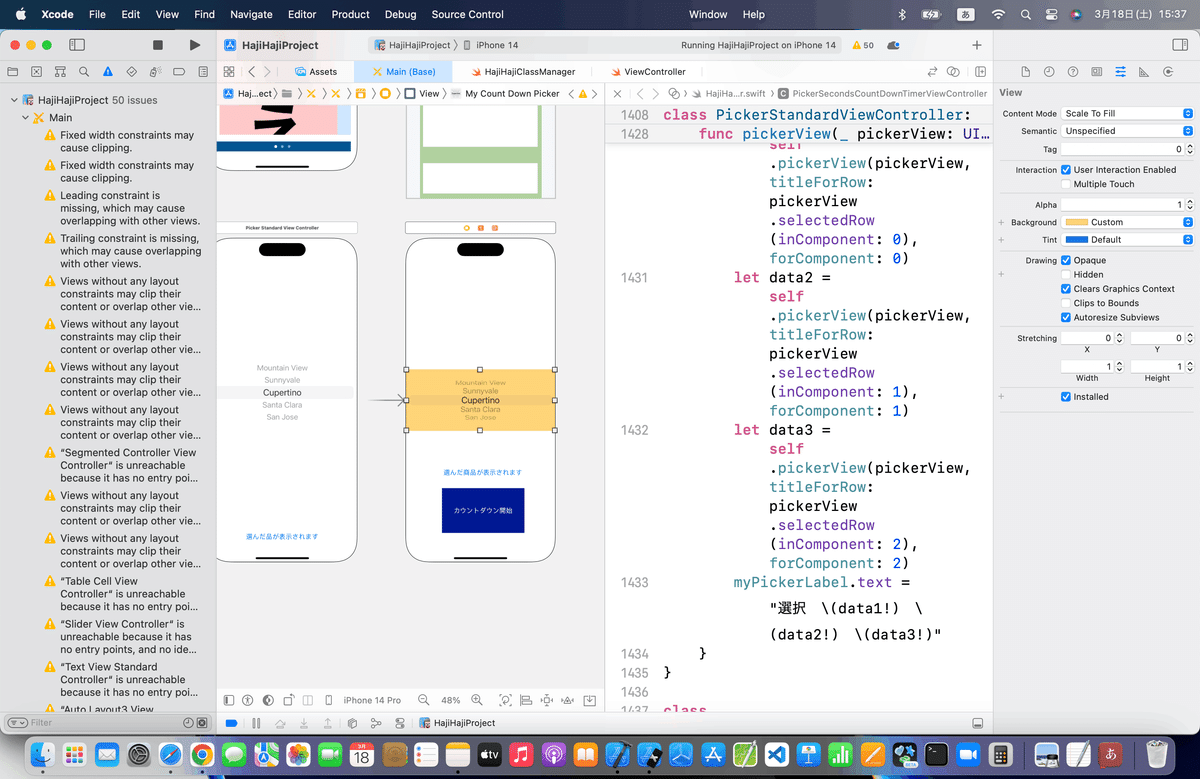Select Cupertino in the yellow picker view
1200x779 pixels.
click(x=480, y=400)
